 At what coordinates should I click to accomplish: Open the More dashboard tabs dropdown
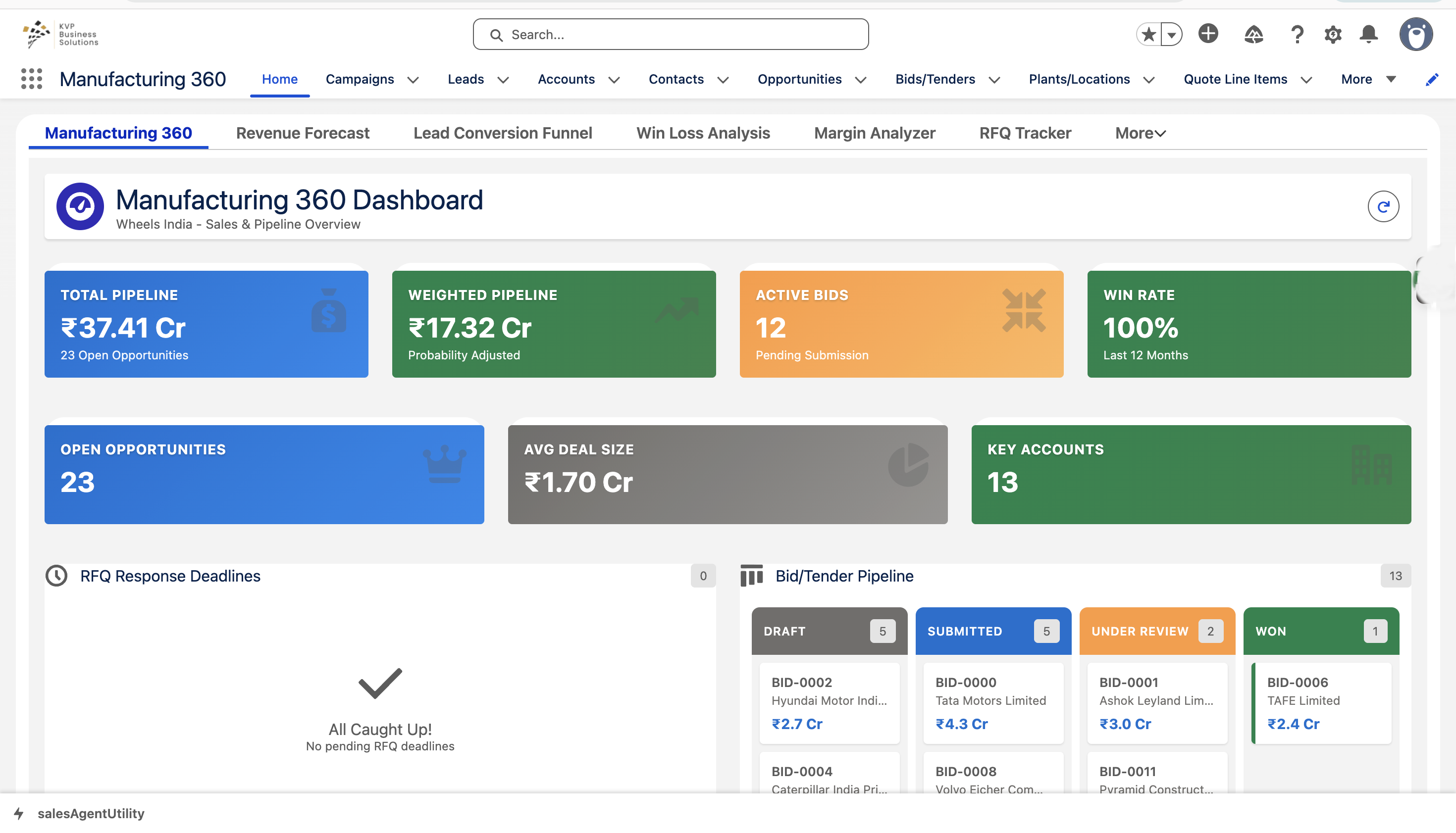[1140, 133]
